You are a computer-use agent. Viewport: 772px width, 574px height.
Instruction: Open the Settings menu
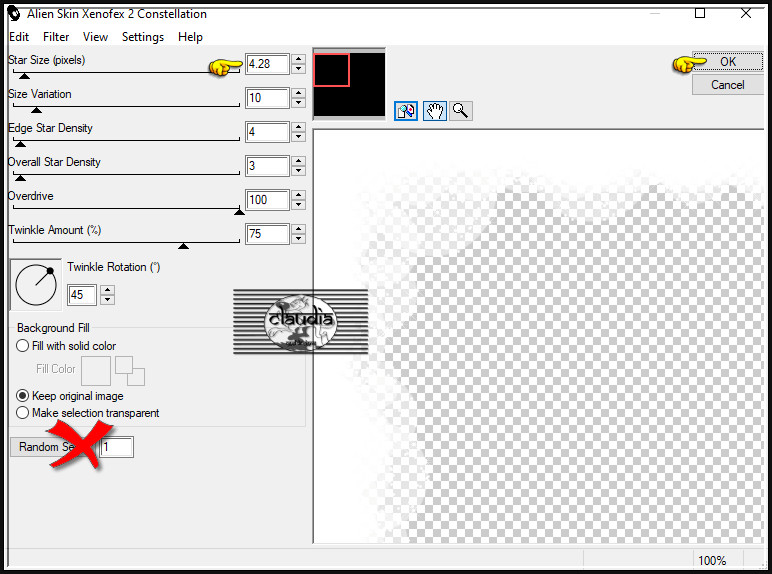coord(143,37)
